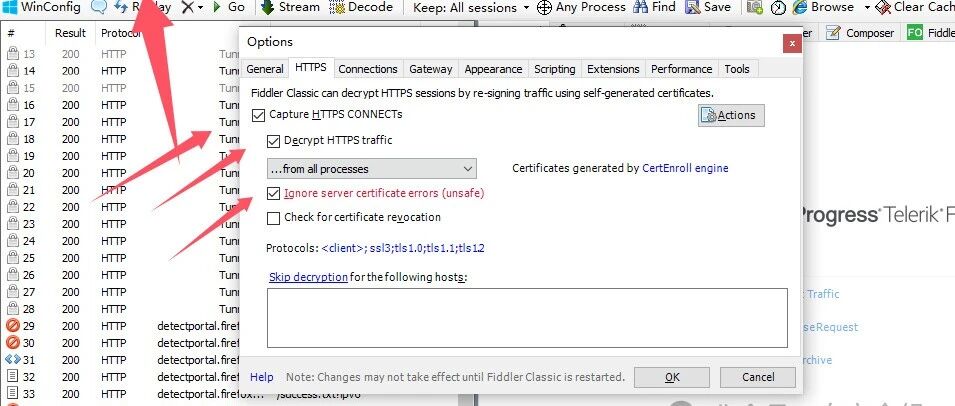Toggle Capture HTTPS CONNECTs checkbox
This screenshot has width=955, height=406.
[258, 114]
